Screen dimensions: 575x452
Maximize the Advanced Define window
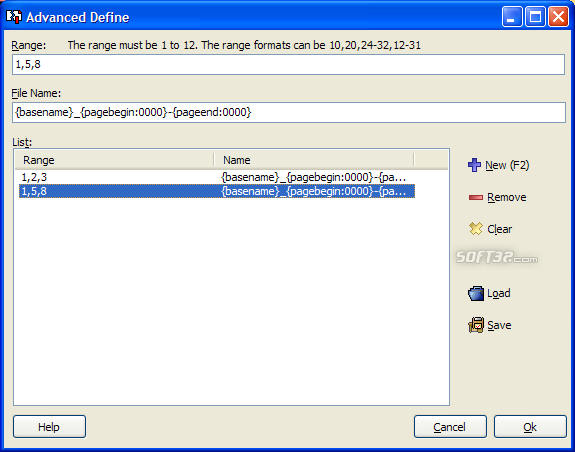point(535,17)
